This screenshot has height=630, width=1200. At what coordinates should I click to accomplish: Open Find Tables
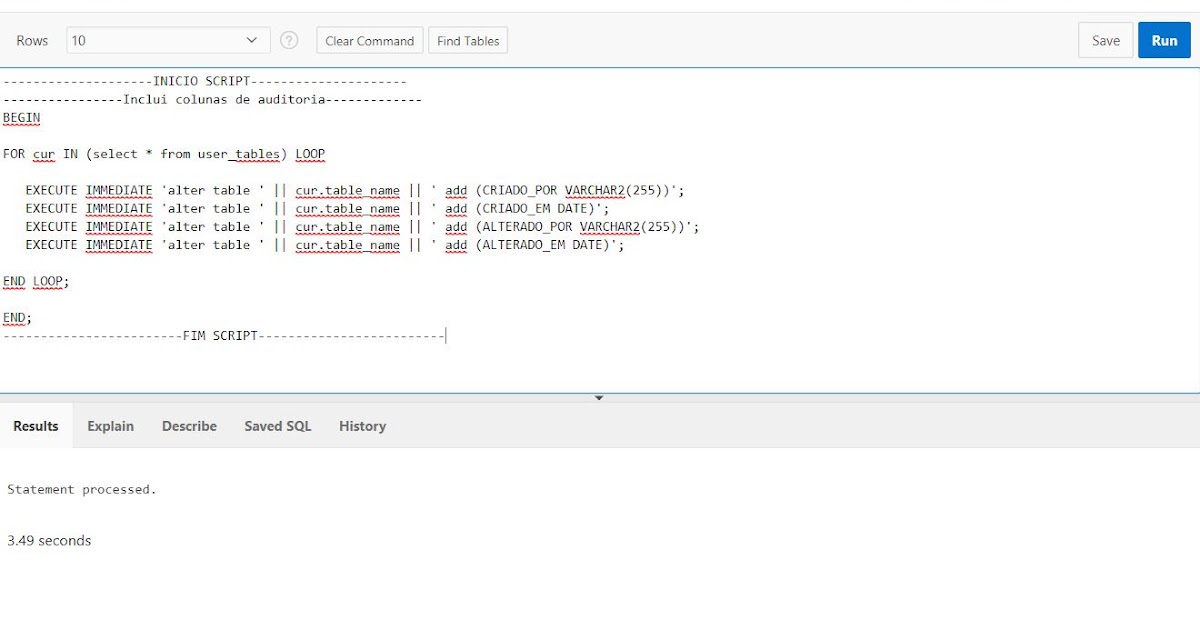click(x=468, y=40)
